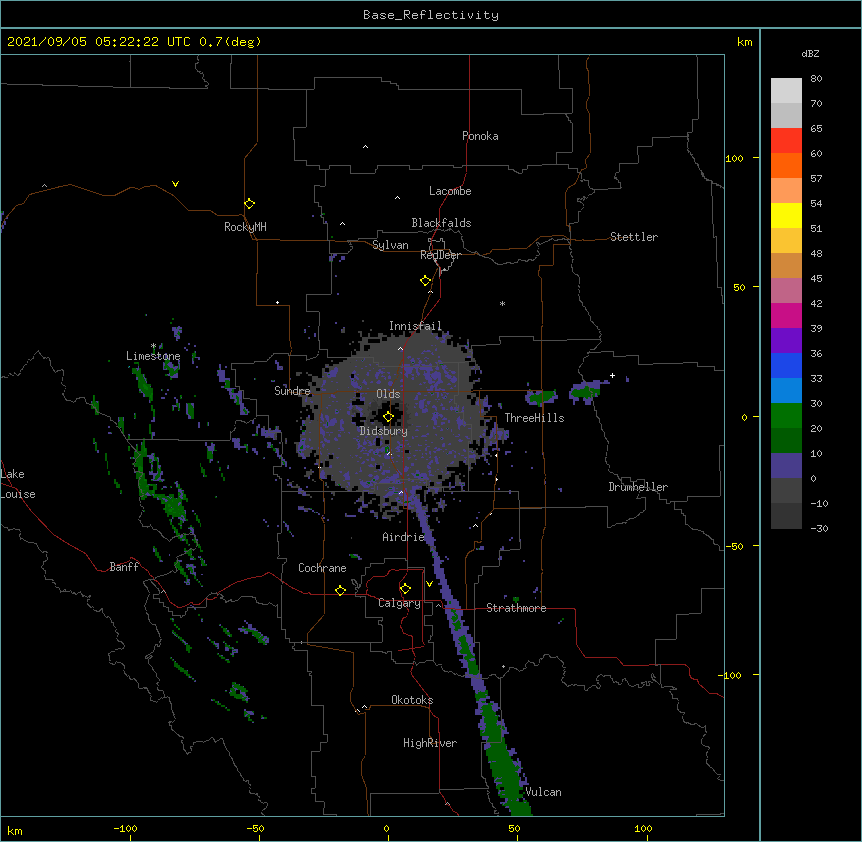The height and width of the screenshot is (842, 862).
Task: Click the Airdrie city label
Action: 404,537
